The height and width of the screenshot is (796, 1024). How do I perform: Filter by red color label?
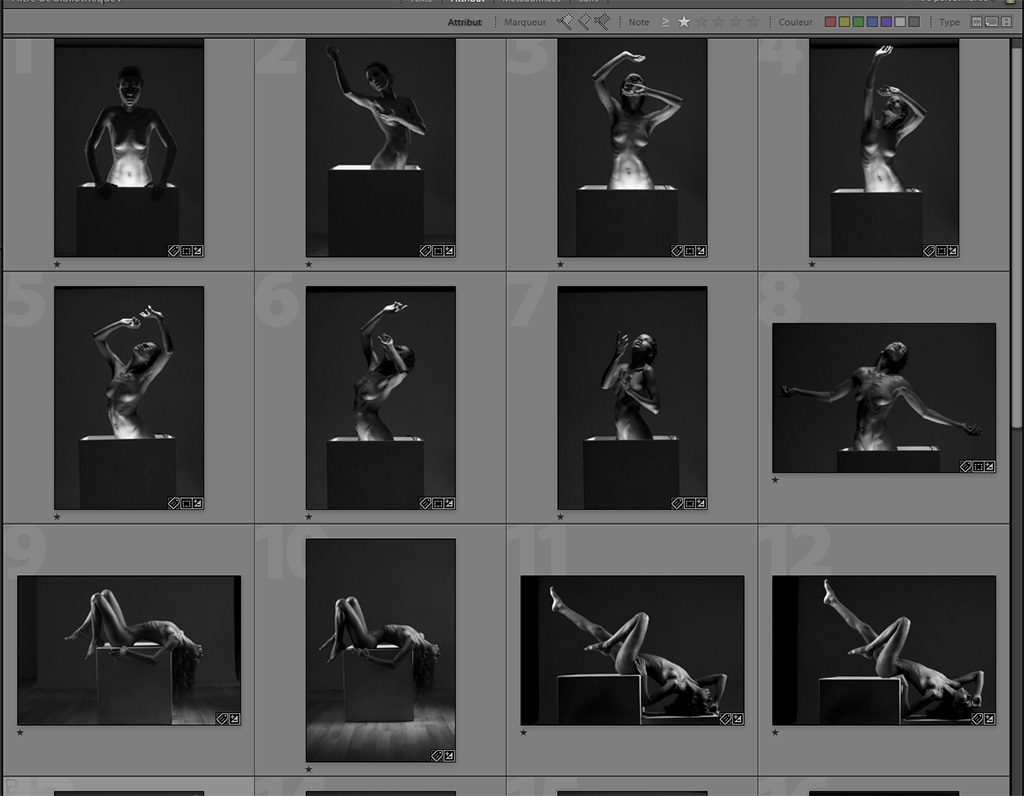pos(830,22)
